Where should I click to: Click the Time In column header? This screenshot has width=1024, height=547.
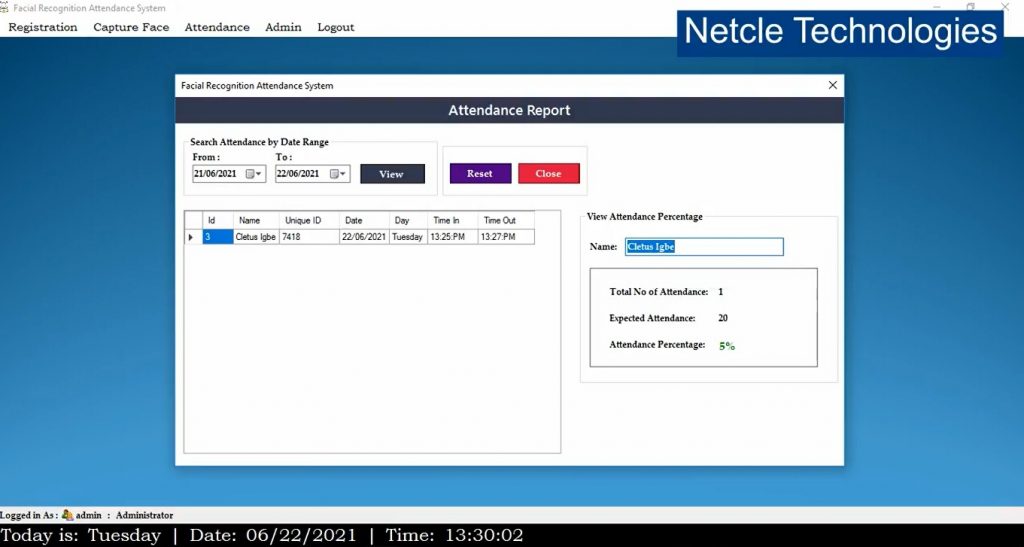point(453,221)
